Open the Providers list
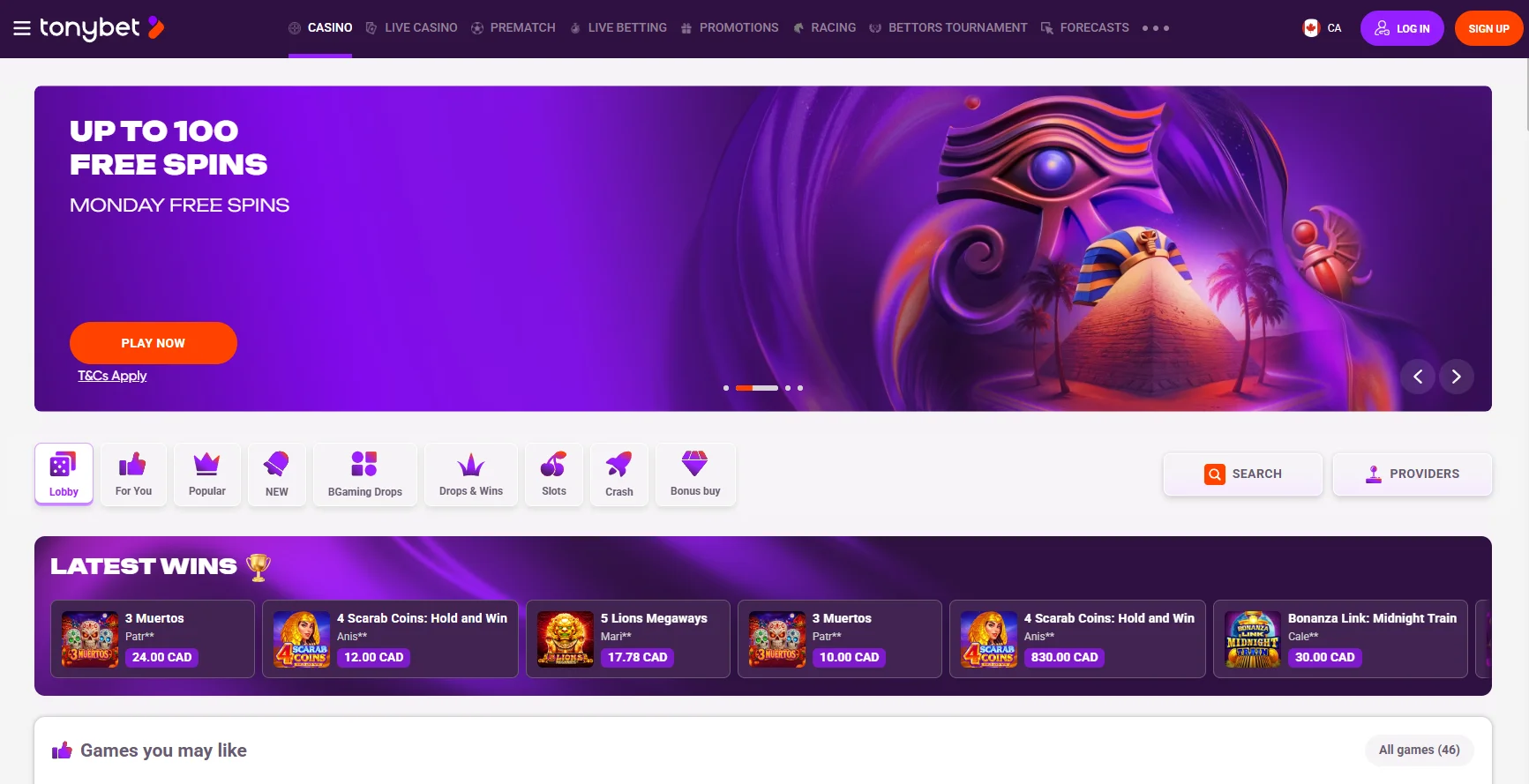 tap(1413, 474)
